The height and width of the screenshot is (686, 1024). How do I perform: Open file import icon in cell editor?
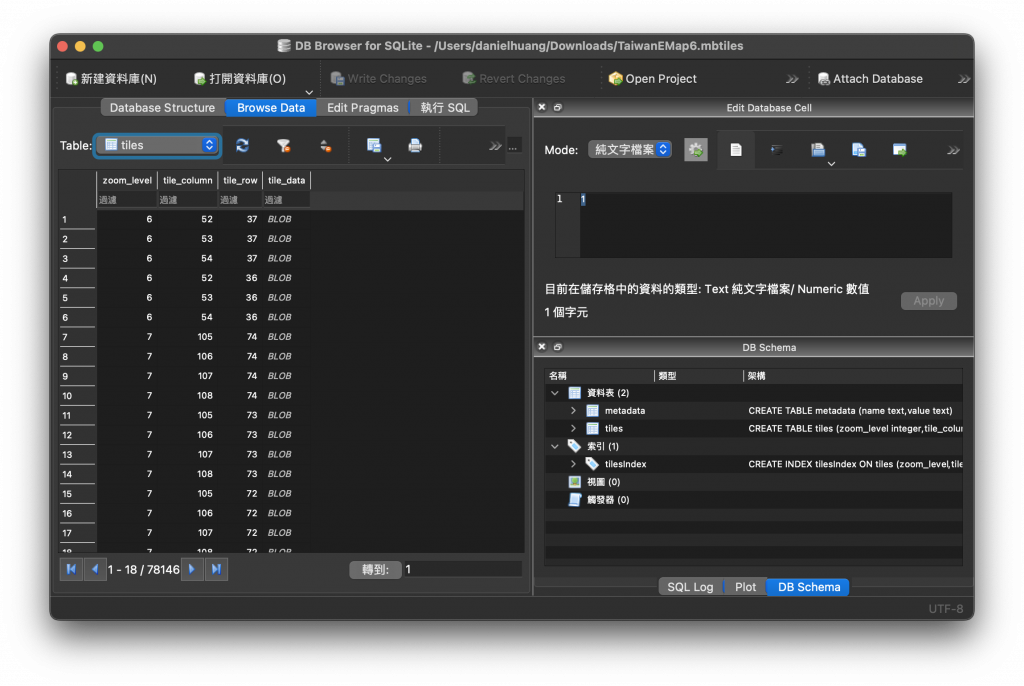pyautogui.click(x=818, y=150)
